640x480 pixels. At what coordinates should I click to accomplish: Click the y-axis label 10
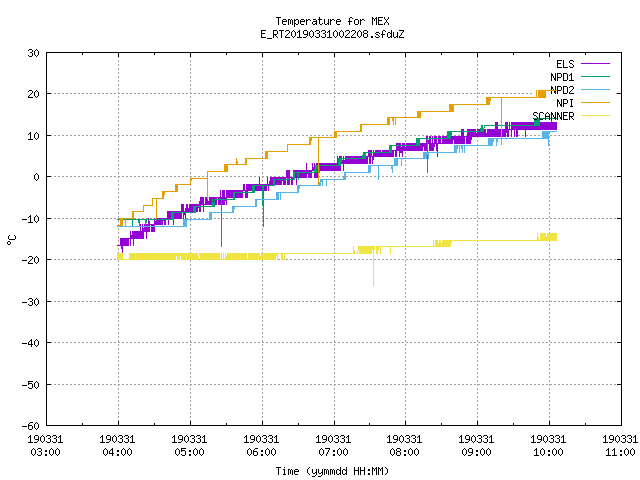(33, 136)
